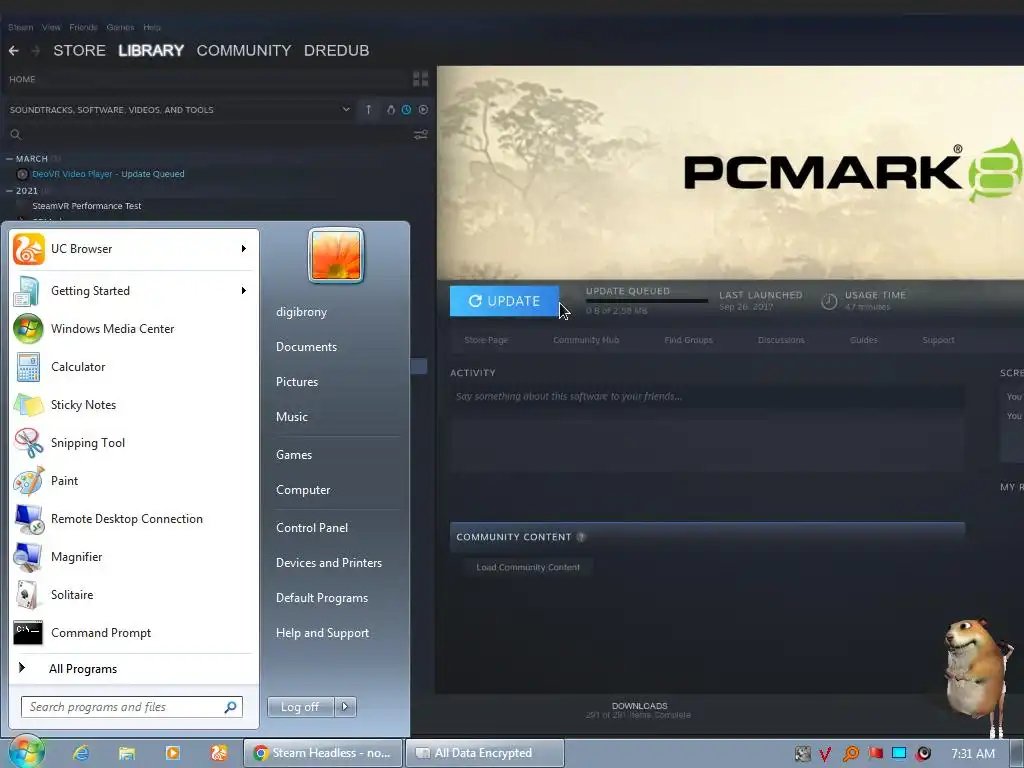Open Getting Started
This screenshot has width=1024, height=768.
point(134,291)
